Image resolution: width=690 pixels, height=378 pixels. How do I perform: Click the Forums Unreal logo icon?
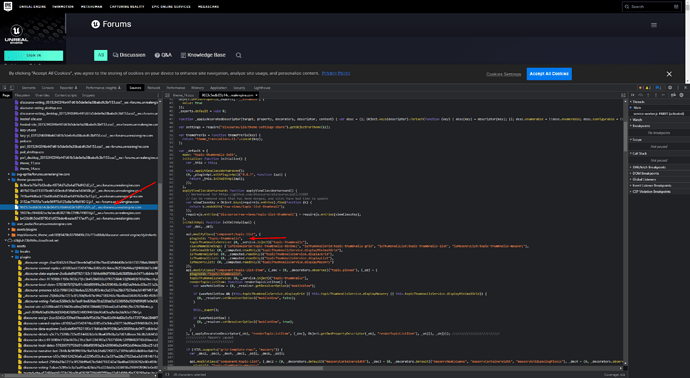click(x=95, y=24)
